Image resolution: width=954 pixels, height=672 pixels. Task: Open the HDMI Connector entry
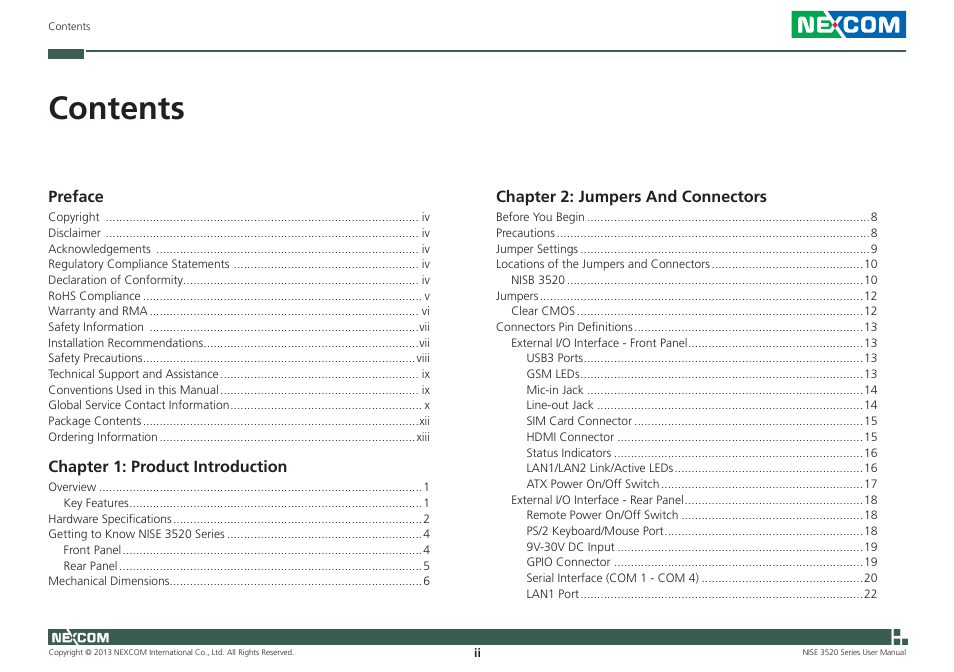coord(702,437)
